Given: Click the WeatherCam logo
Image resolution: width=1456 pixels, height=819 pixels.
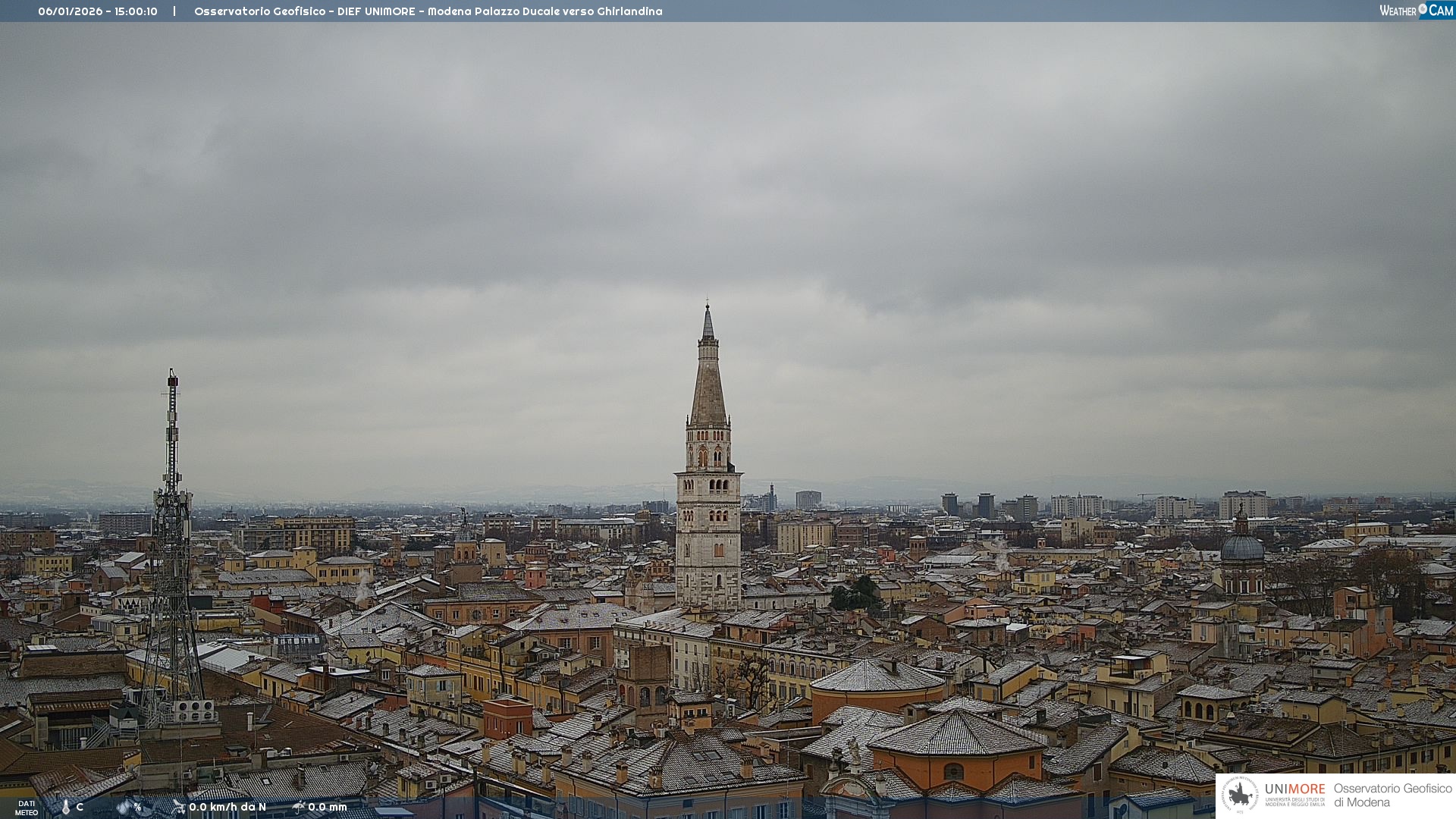Looking at the screenshot, I should tap(1416, 11).
